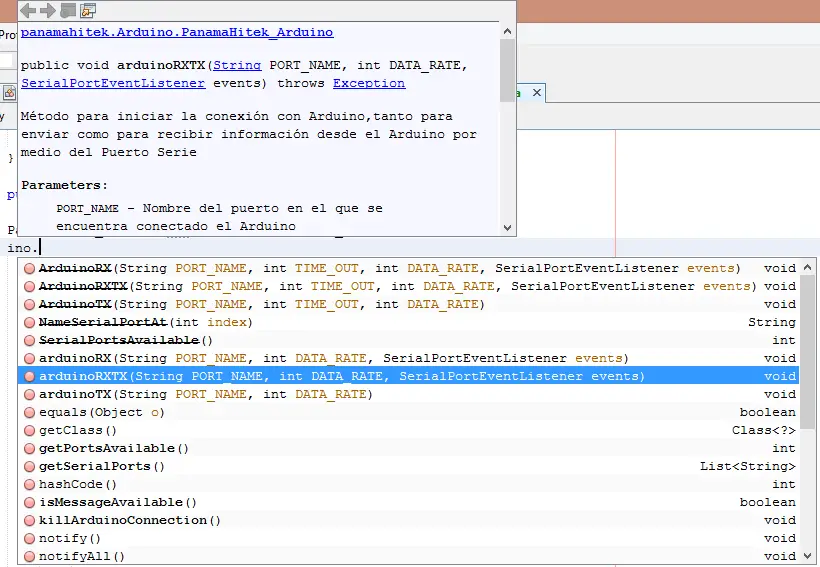
Task: Open source in editor icon
Action: (x=88, y=10)
